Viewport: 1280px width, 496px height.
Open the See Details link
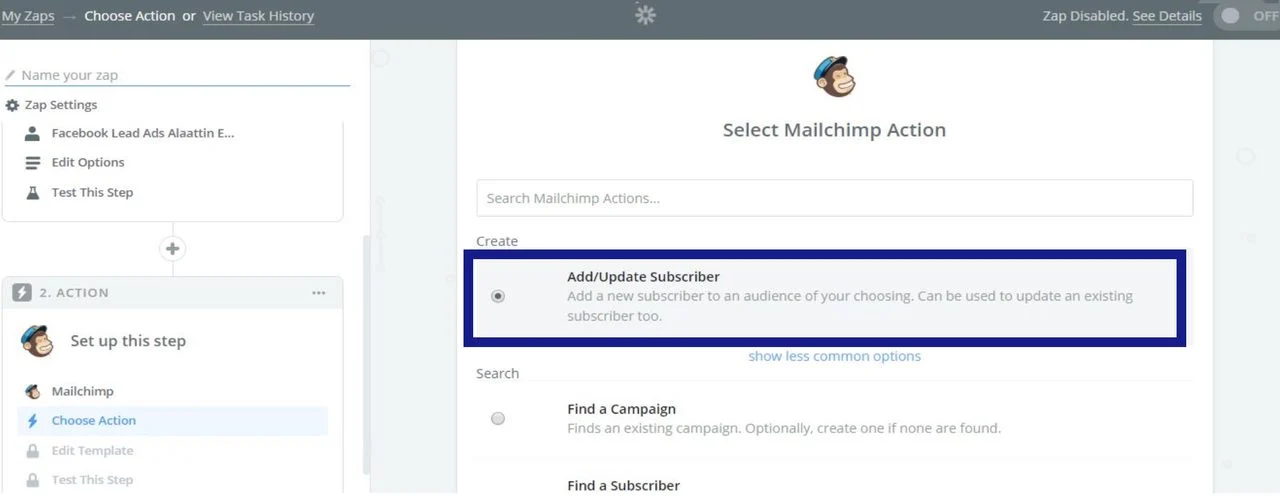point(1167,16)
